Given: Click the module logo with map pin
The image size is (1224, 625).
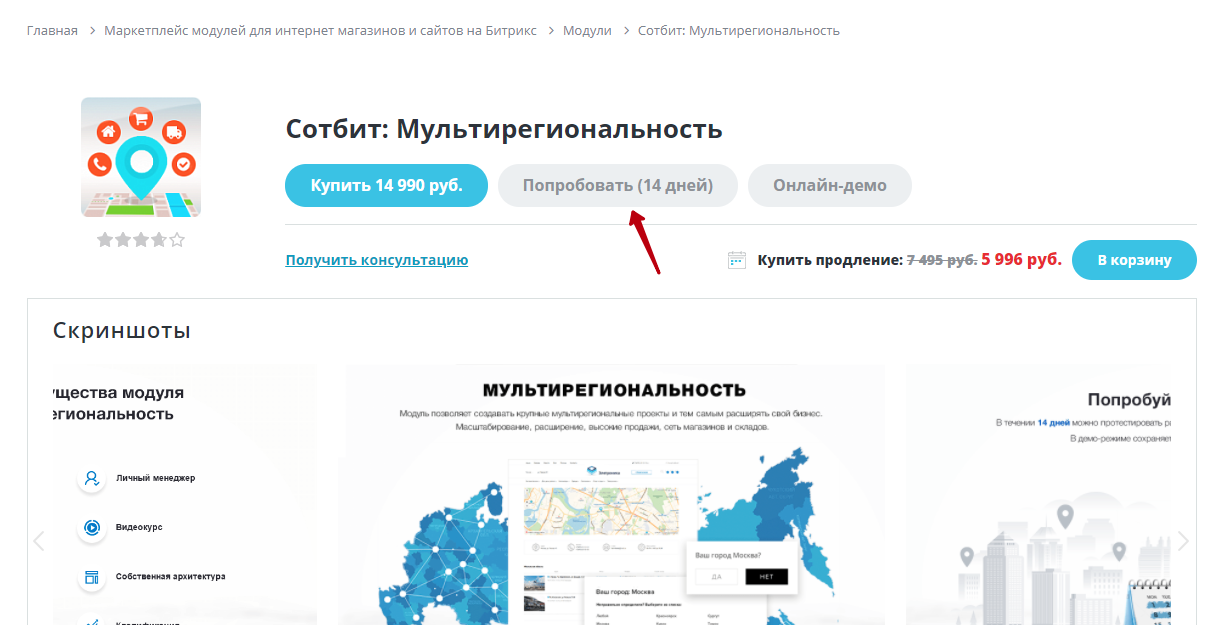Looking at the screenshot, I should (x=141, y=157).
